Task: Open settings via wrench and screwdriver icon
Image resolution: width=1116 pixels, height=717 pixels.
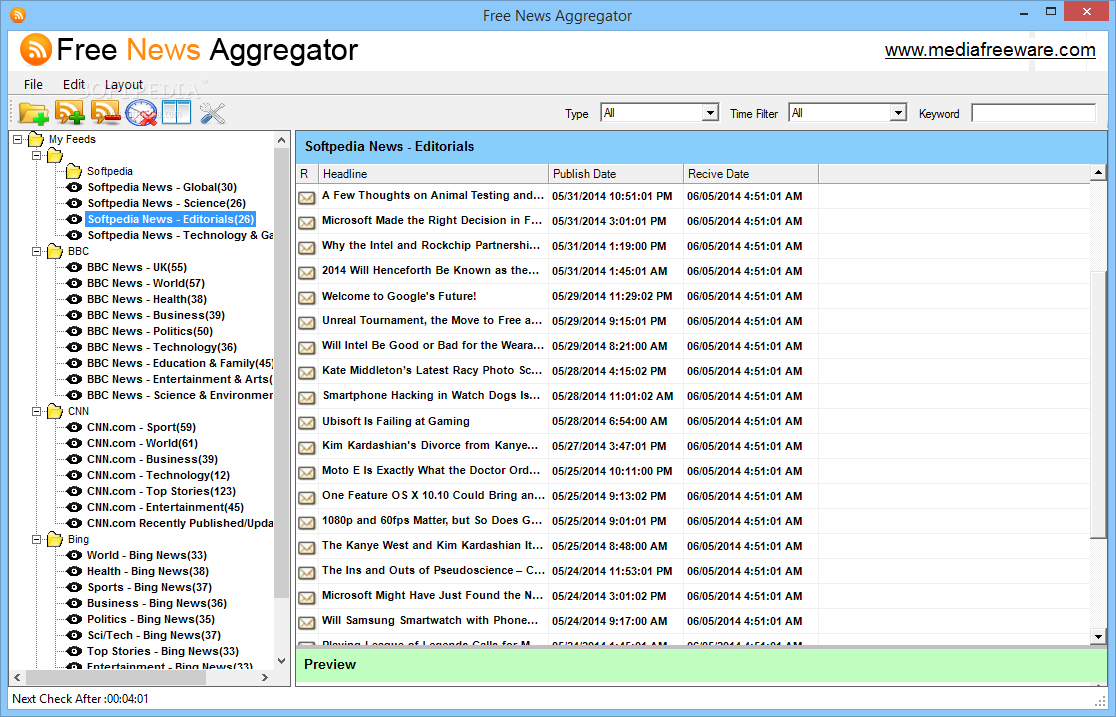Action: pos(212,112)
